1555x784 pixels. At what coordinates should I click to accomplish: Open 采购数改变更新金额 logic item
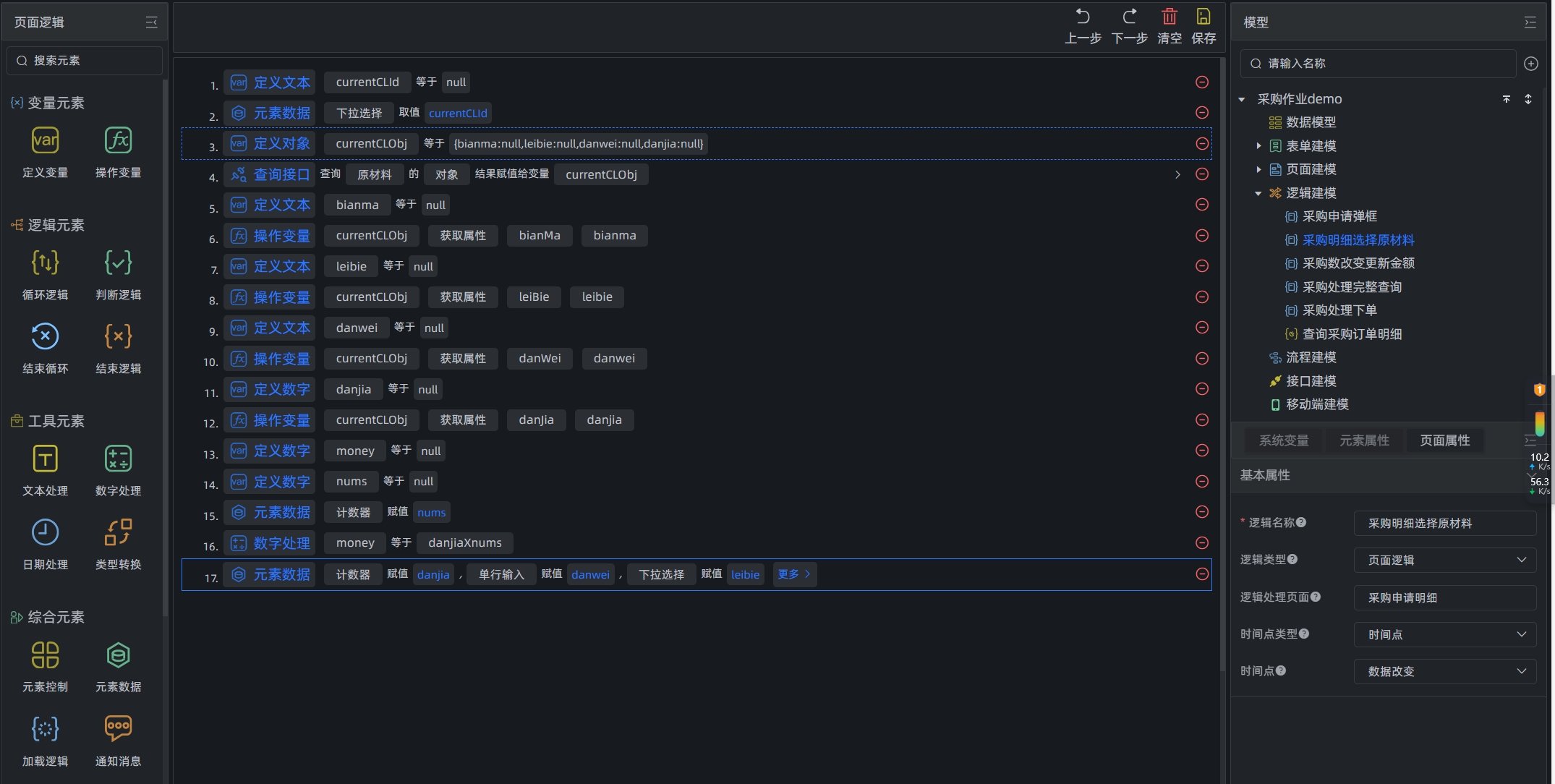pos(1358,263)
